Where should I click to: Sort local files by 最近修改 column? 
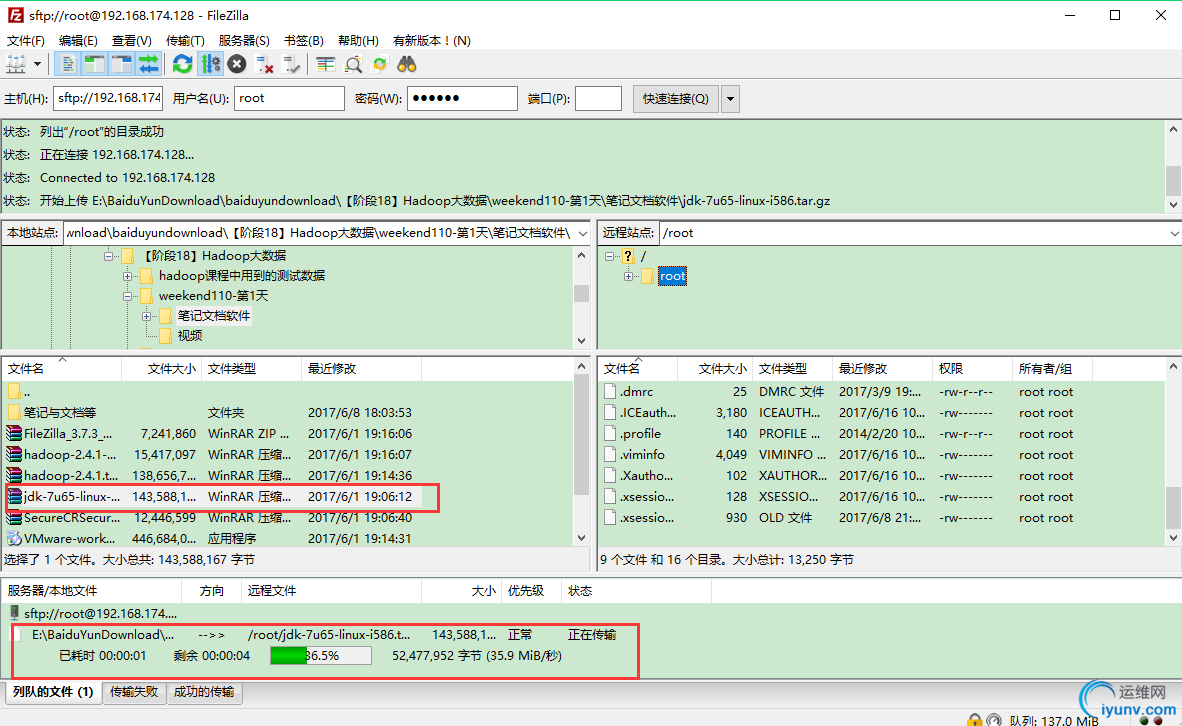pos(362,369)
